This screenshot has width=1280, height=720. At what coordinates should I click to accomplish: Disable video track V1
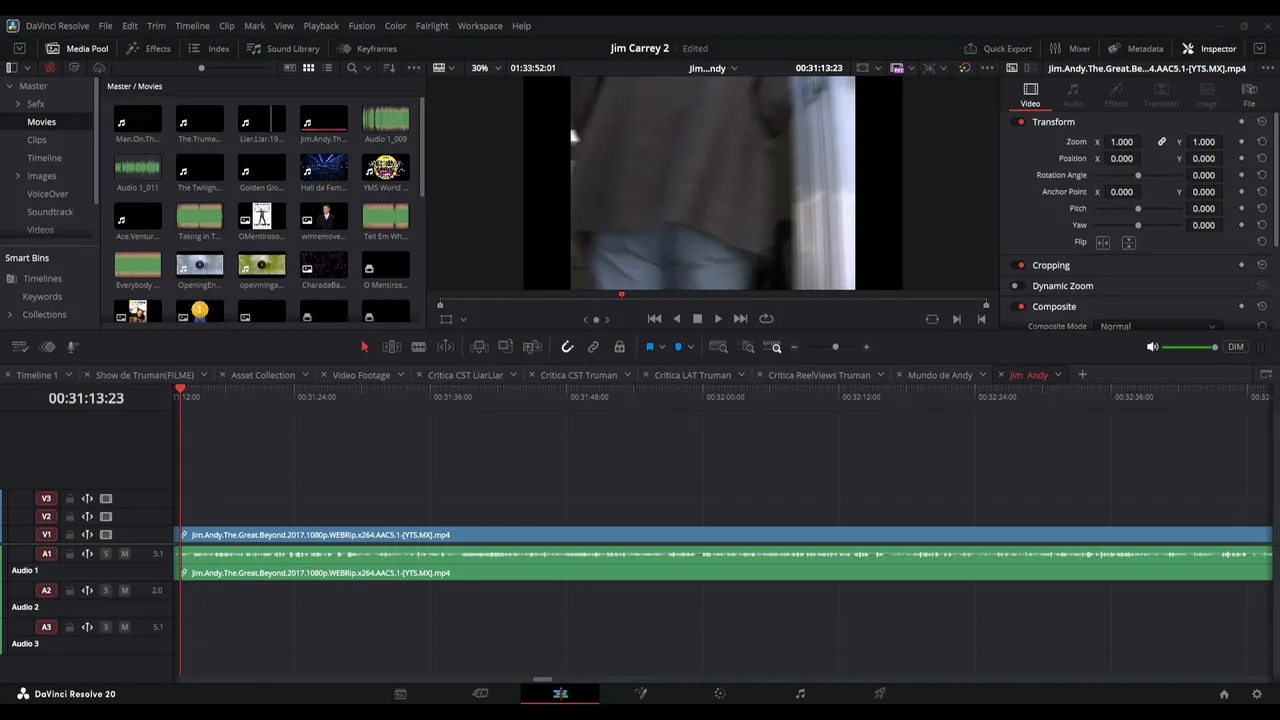click(106, 535)
